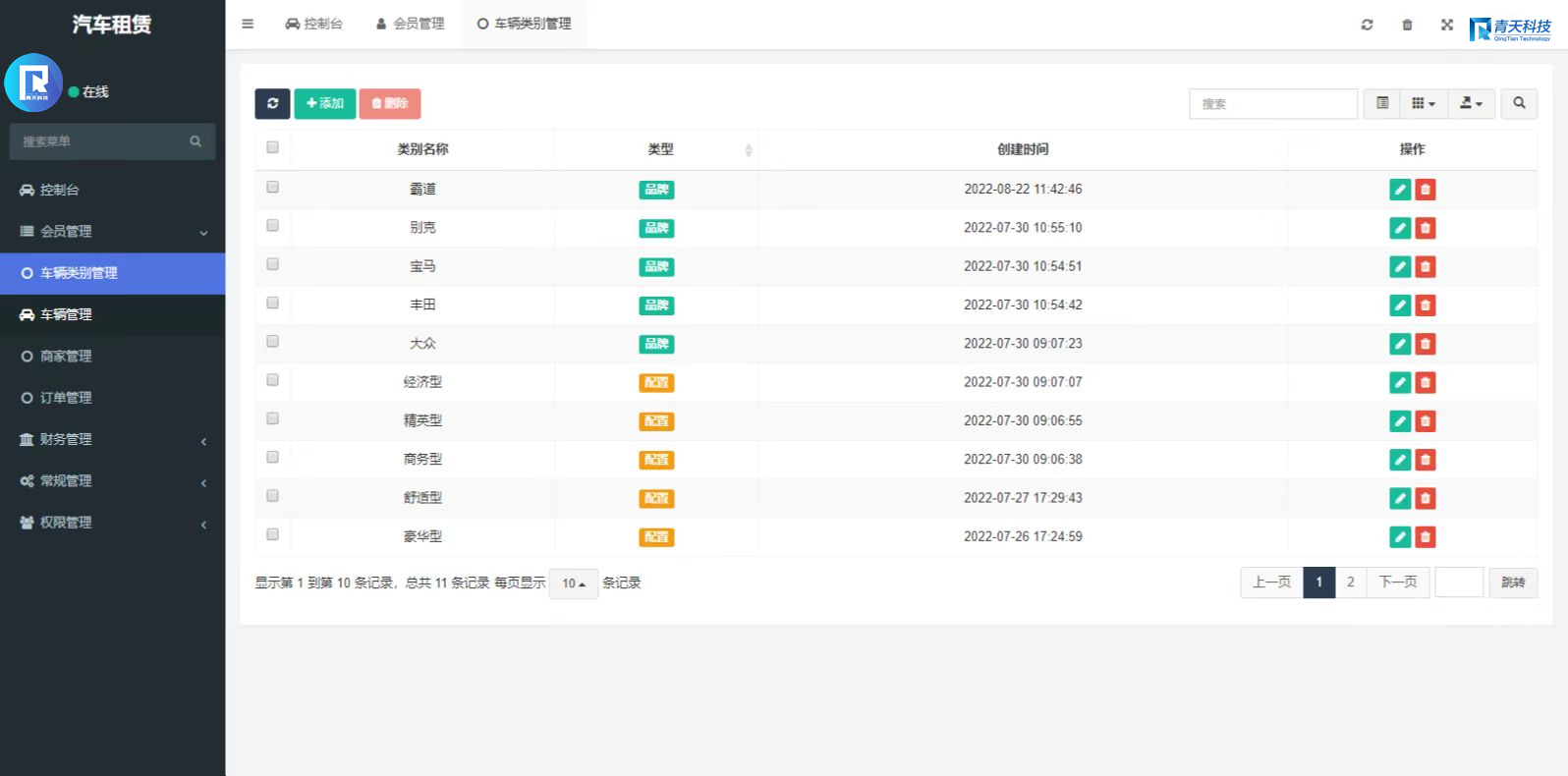
Task: Switch to the 会员管理 tab
Action: click(x=410, y=24)
